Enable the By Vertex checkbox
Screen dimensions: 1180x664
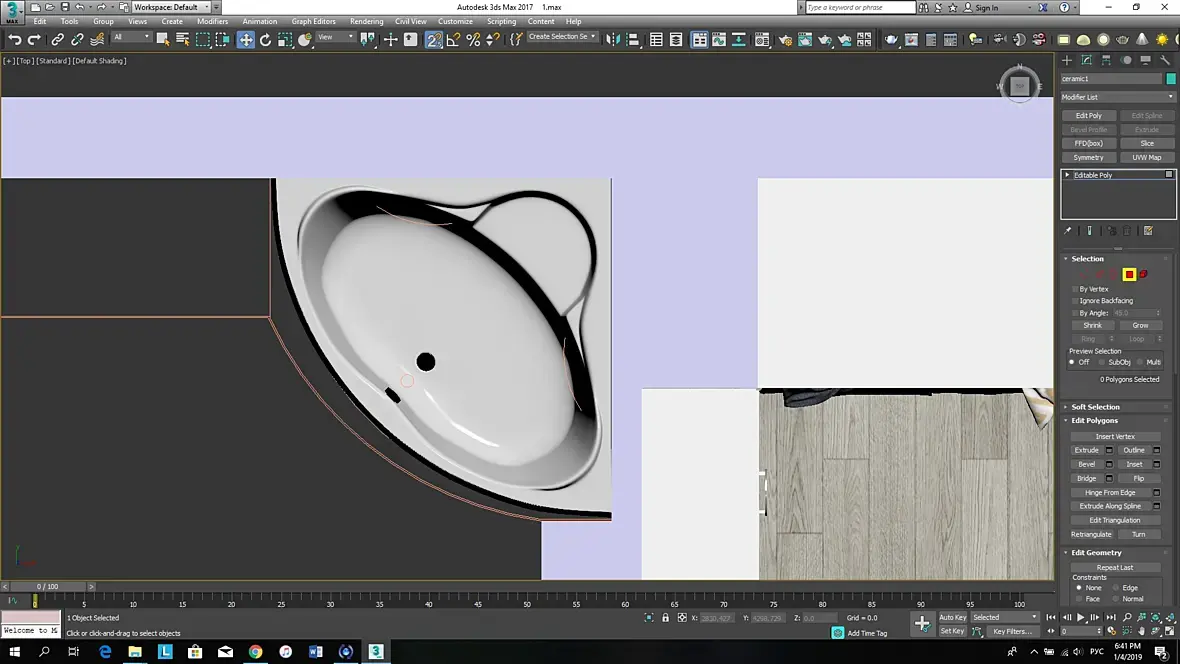click(1075, 289)
